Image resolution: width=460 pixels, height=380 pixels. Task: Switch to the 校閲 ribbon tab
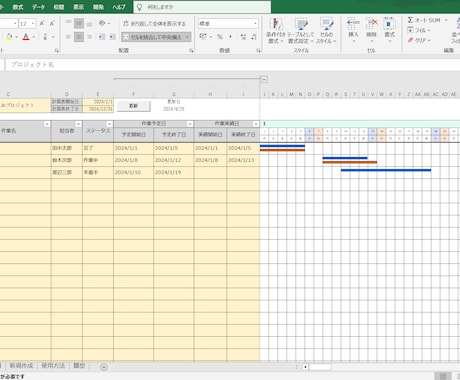pyautogui.click(x=59, y=7)
